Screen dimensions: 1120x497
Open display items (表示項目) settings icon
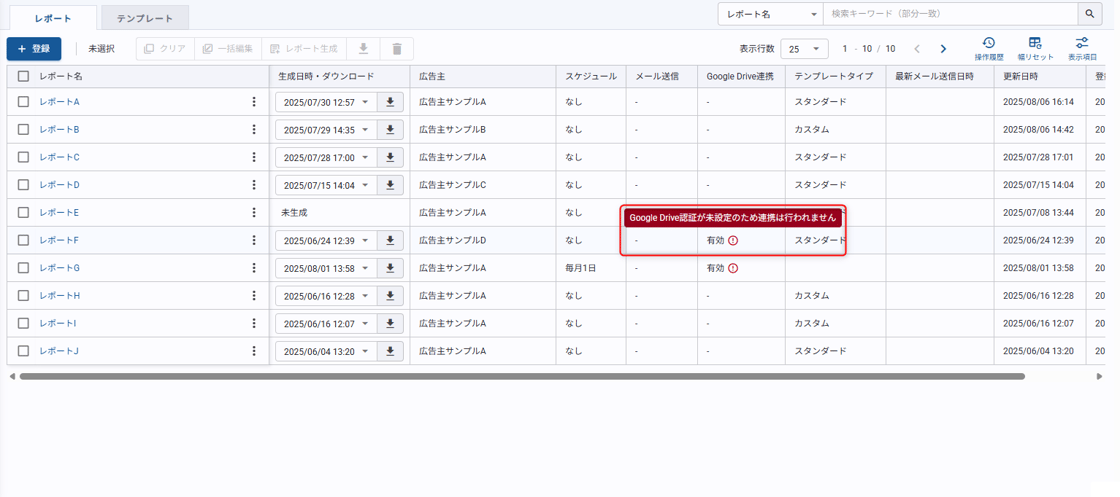tap(1082, 49)
